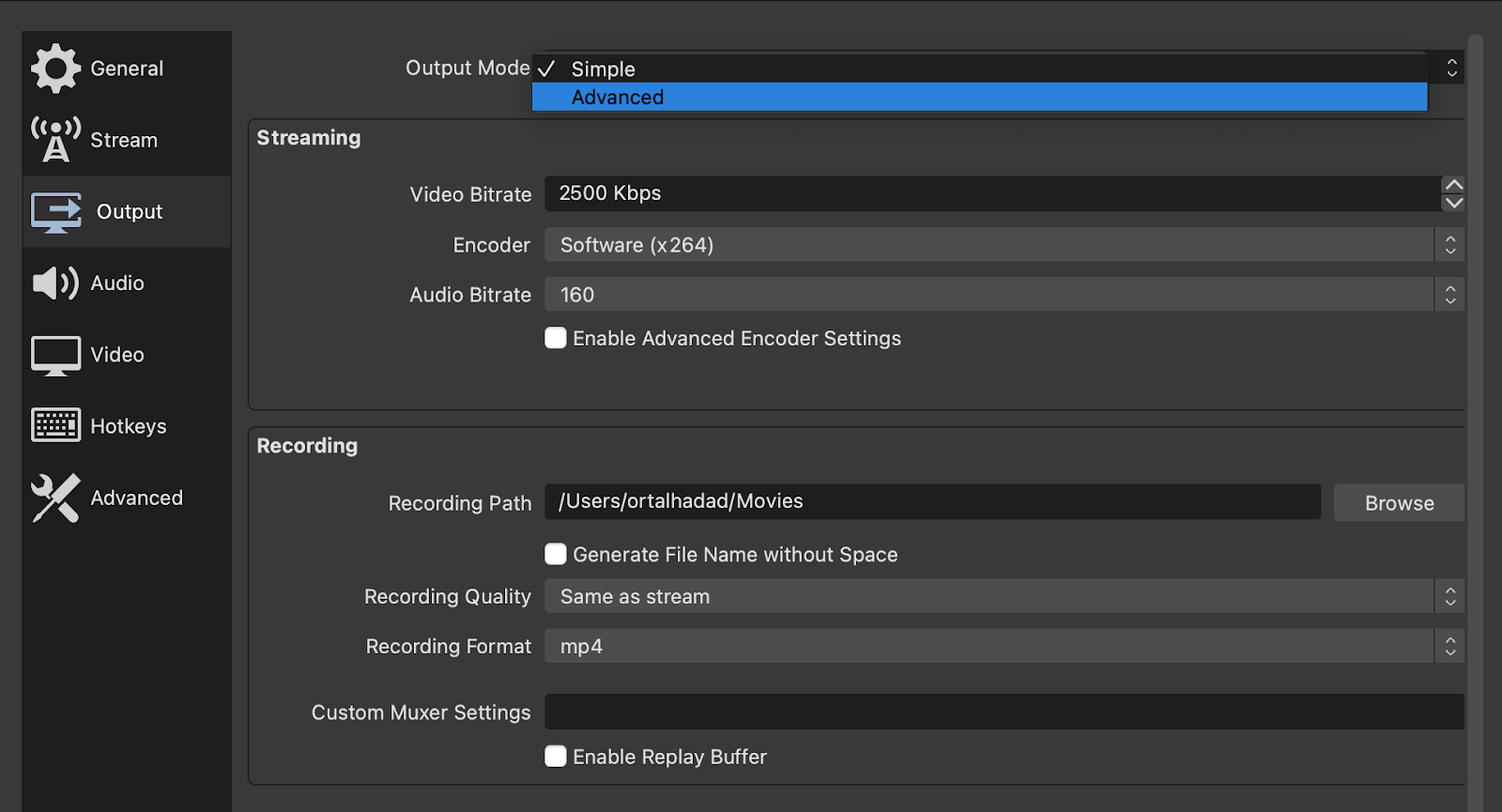Open the Recording Format dropdown

tap(1004, 646)
